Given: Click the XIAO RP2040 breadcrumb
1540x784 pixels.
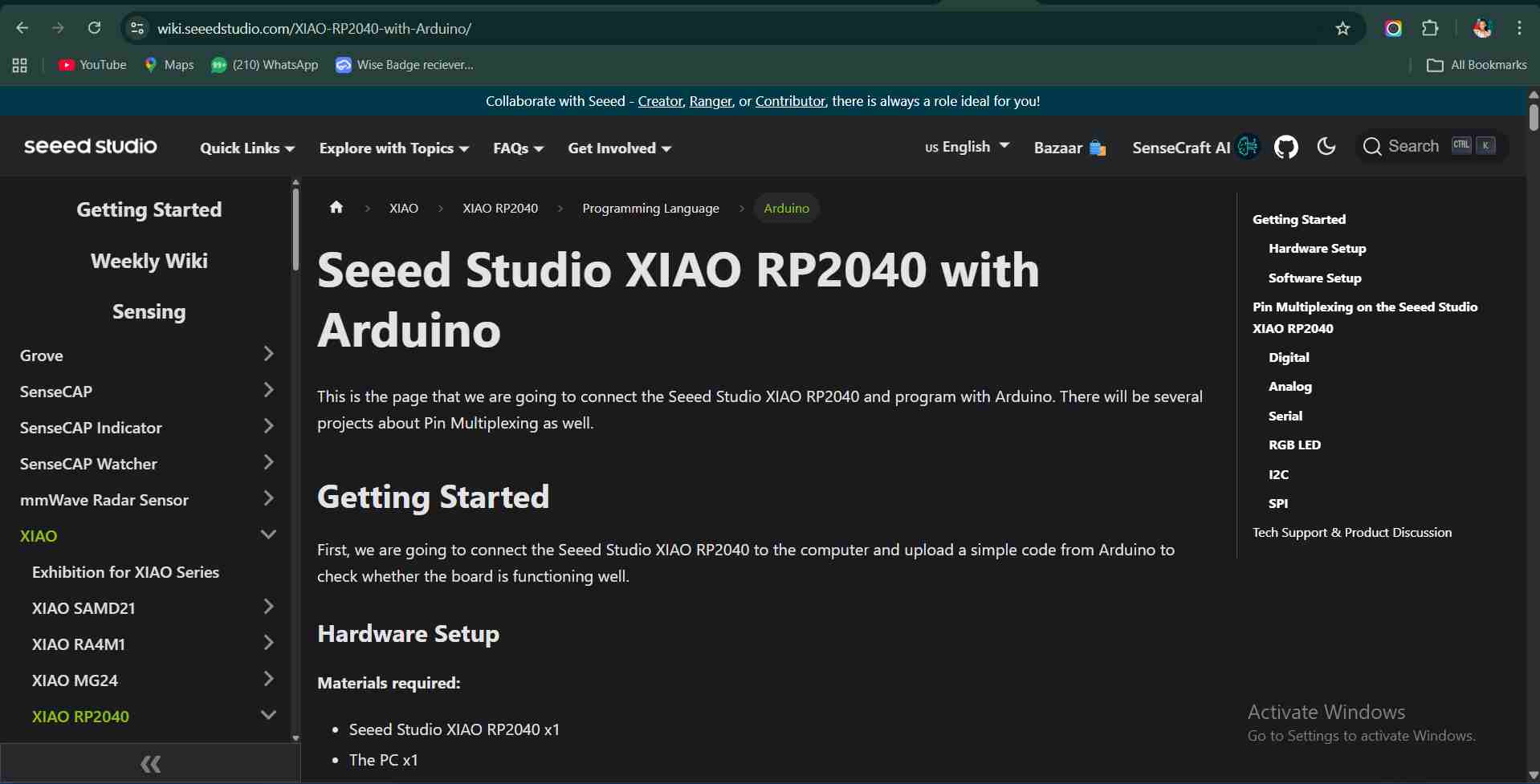Looking at the screenshot, I should pyautogui.click(x=500, y=208).
